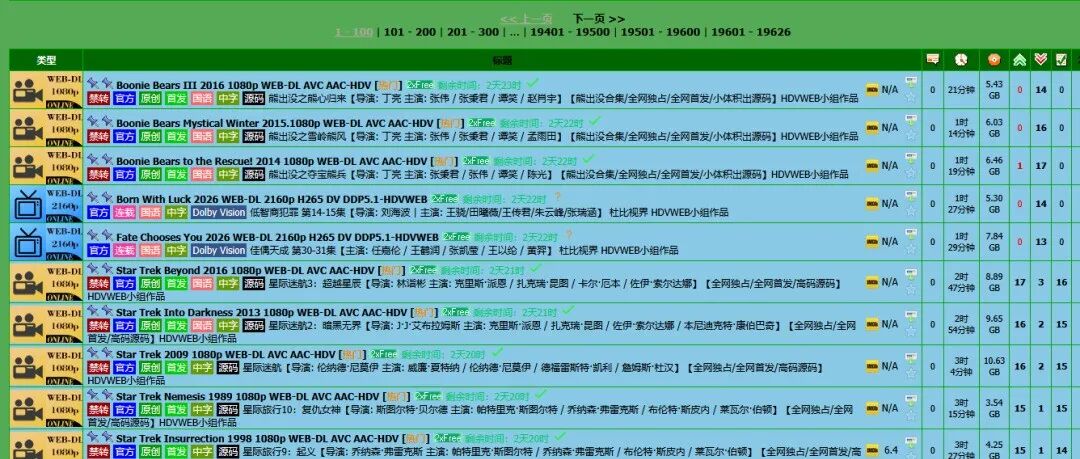Click size 10.63 GB in Star Trek 2009 row
The image size is (1080, 459).
click(x=994, y=366)
